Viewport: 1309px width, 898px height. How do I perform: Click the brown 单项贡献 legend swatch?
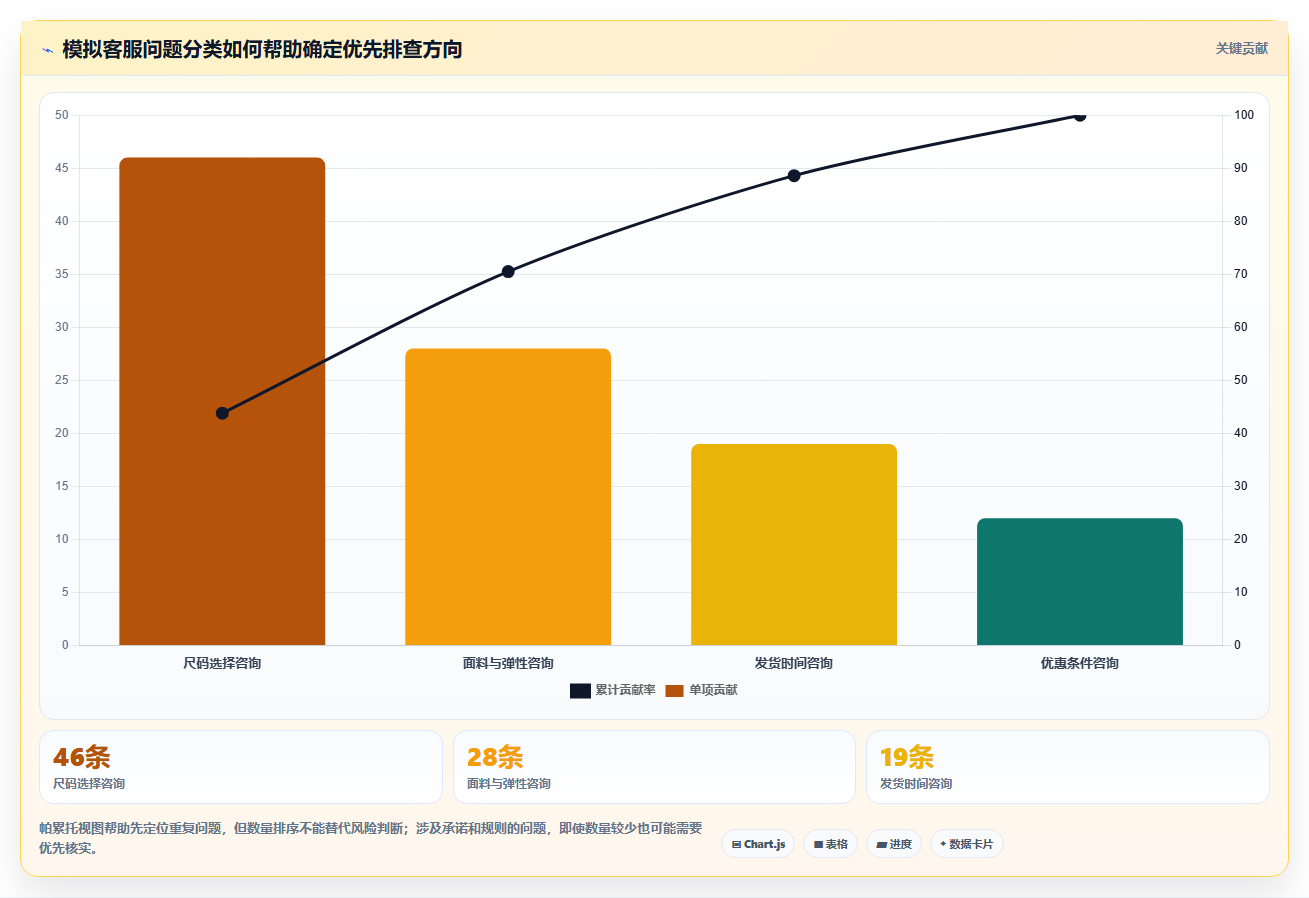coord(674,691)
